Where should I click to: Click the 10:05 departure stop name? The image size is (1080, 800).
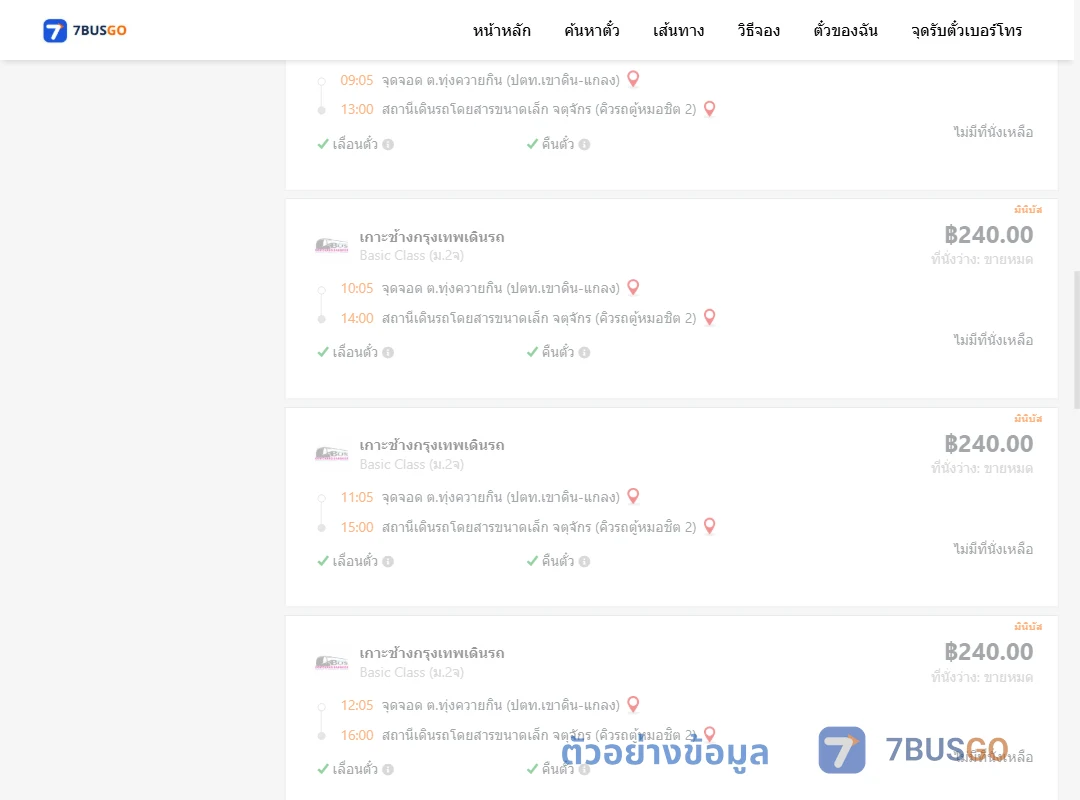(x=501, y=288)
